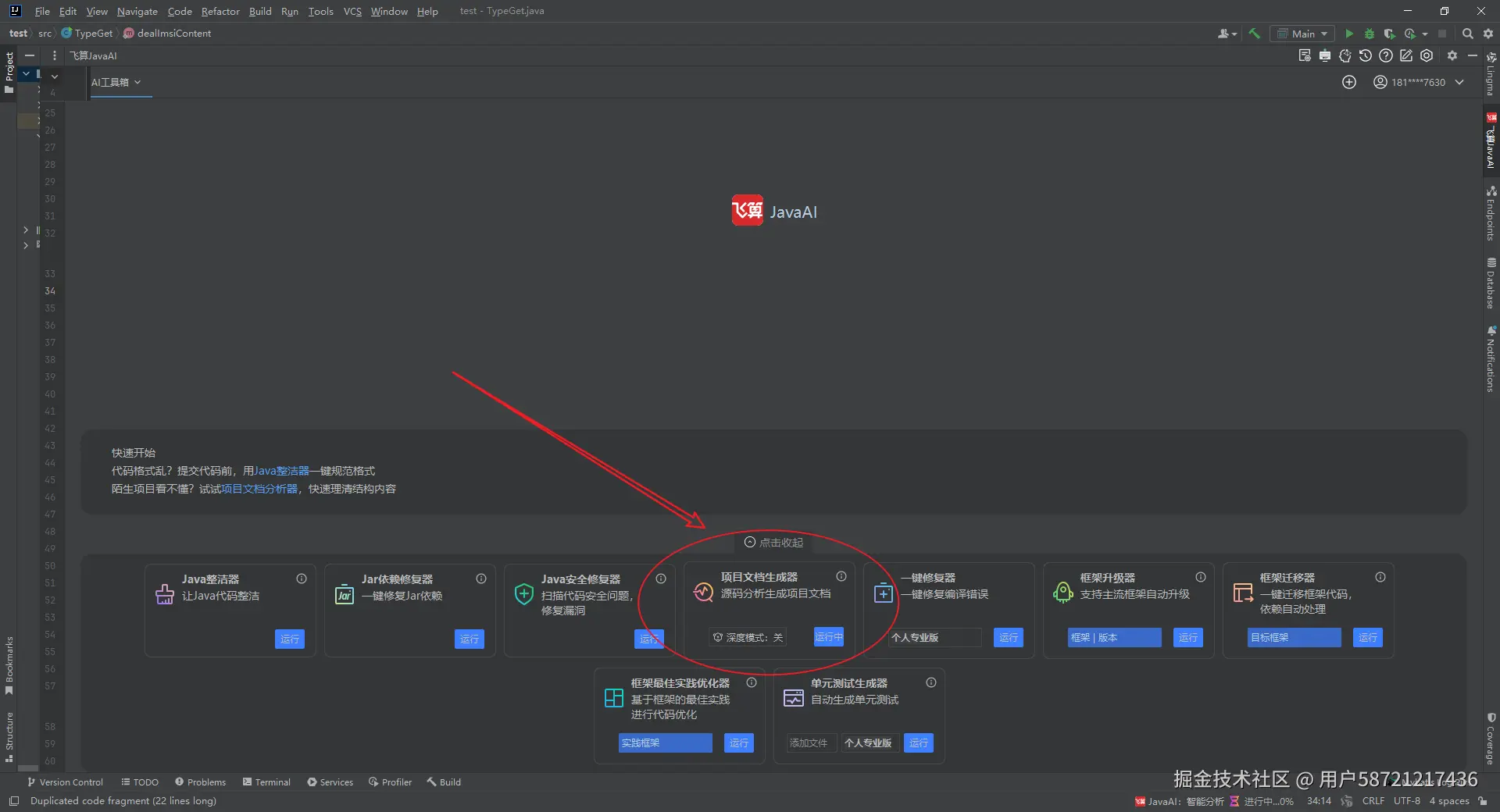Run the Jar依赖修复器 tool
The height and width of the screenshot is (812, 1500).
(x=470, y=639)
